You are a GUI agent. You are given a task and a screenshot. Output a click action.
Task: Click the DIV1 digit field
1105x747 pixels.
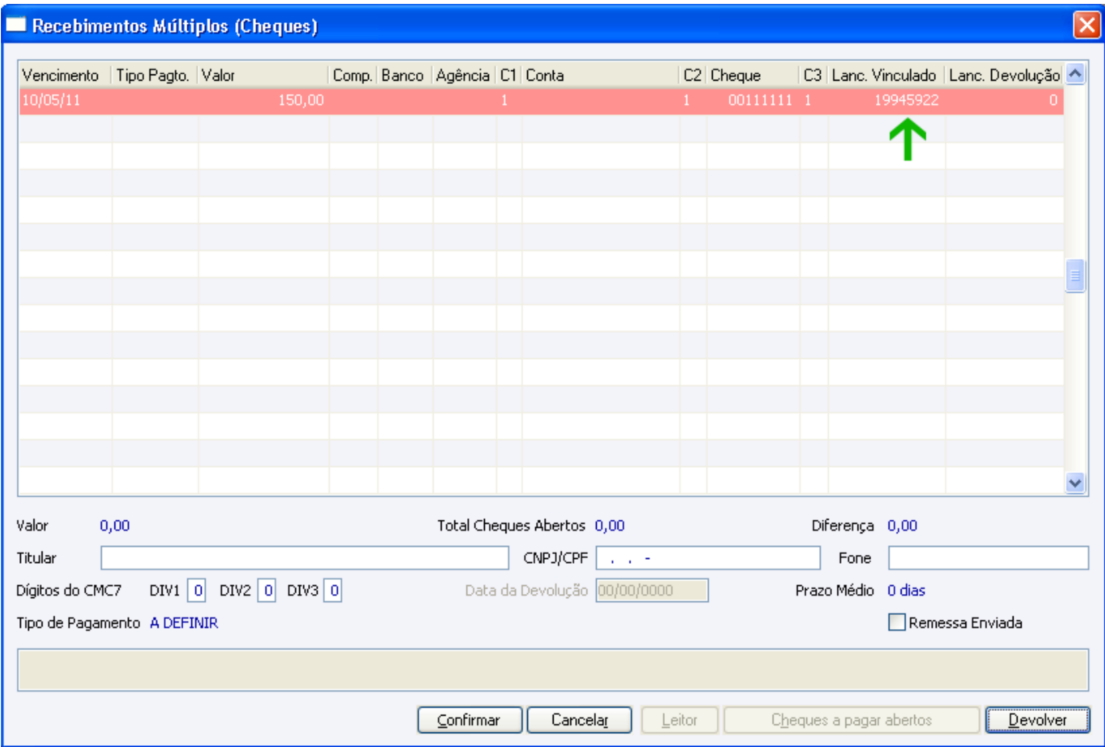click(197, 591)
